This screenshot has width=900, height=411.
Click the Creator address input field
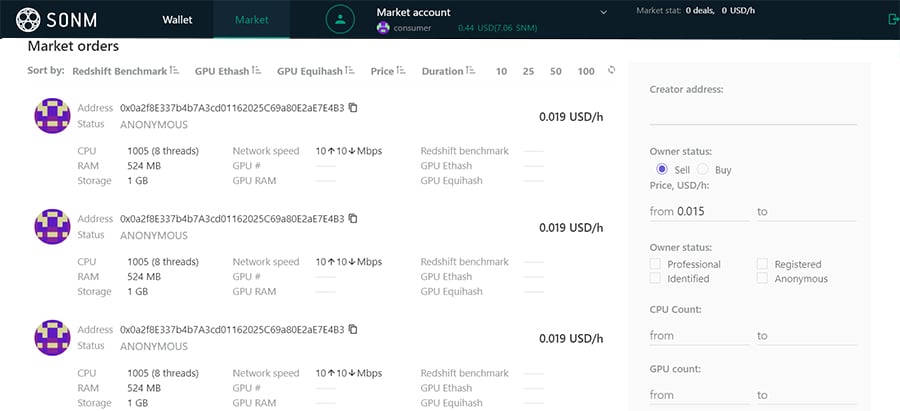[752, 113]
